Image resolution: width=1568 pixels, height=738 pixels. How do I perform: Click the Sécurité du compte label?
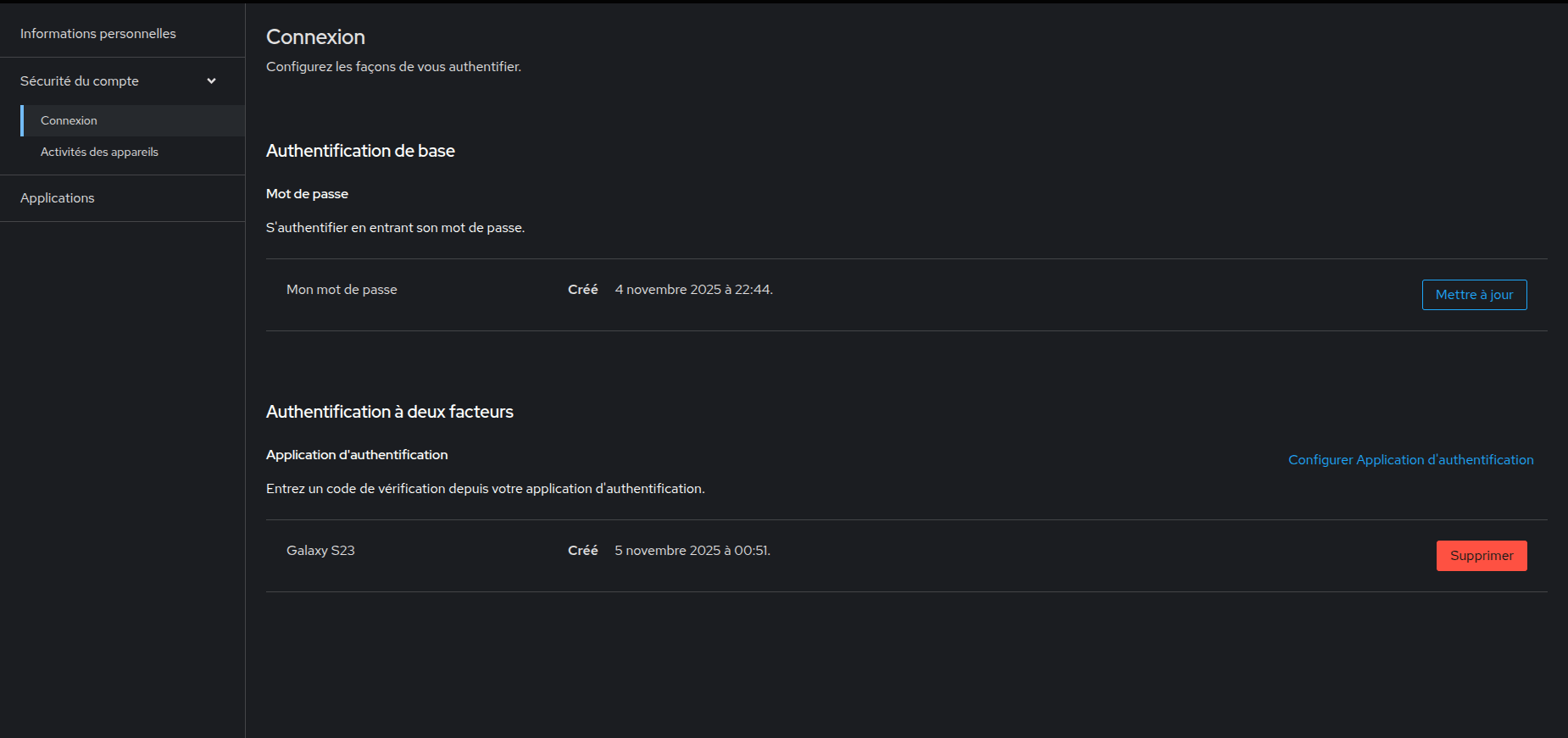pyautogui.click(x=80, y=81)
